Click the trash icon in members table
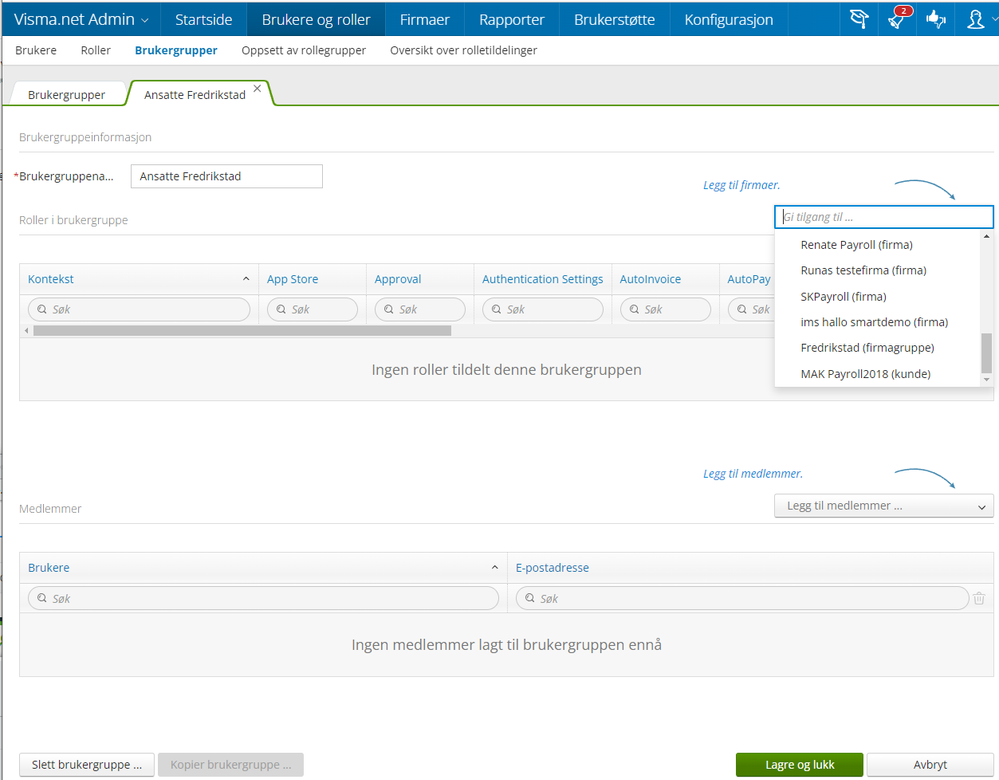This screenshot has width=999, height=780. click(x=979, y=598)
